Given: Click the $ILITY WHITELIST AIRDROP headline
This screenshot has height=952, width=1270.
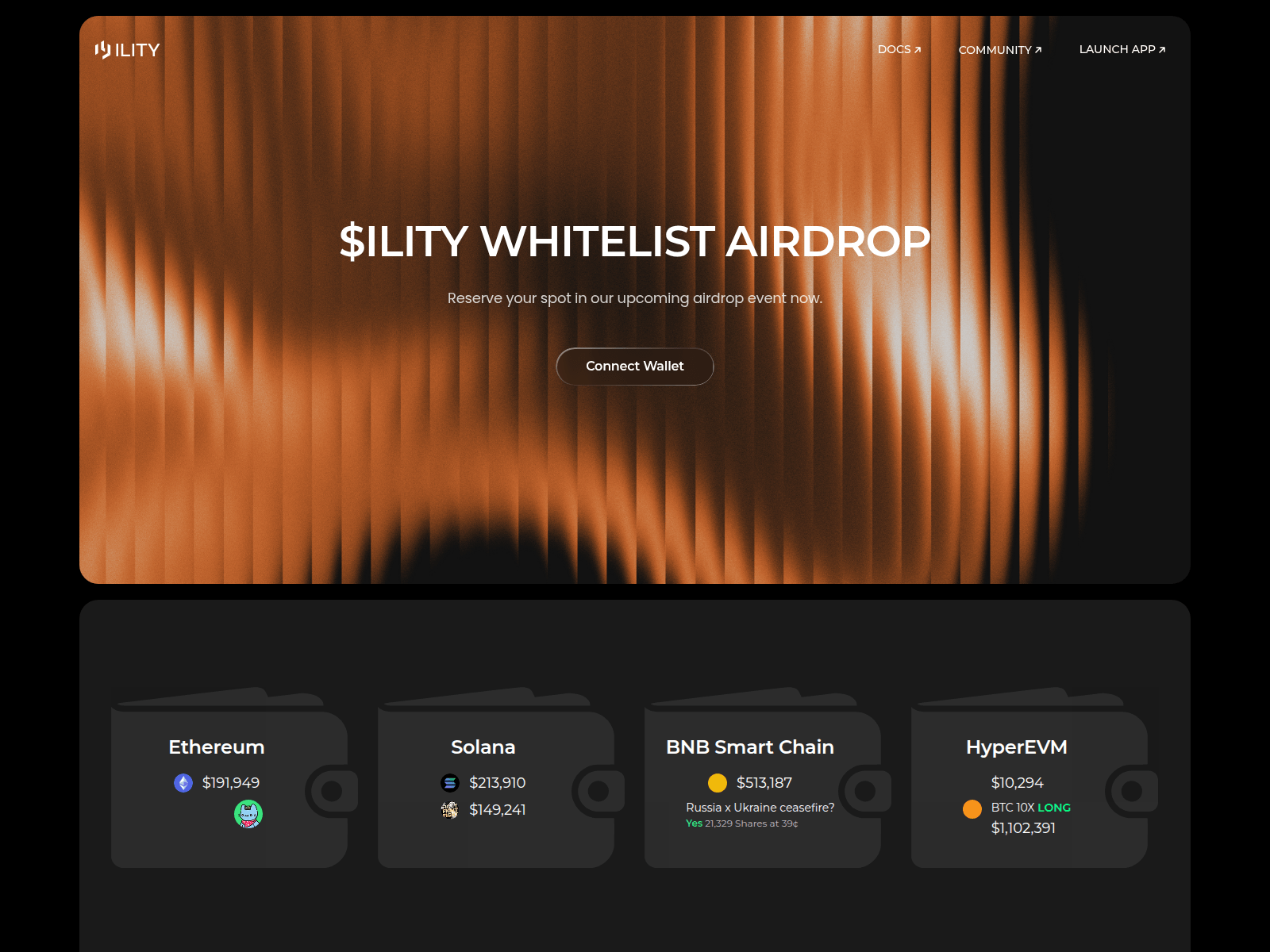Looking at the screenshot, I should pos(635,241).
